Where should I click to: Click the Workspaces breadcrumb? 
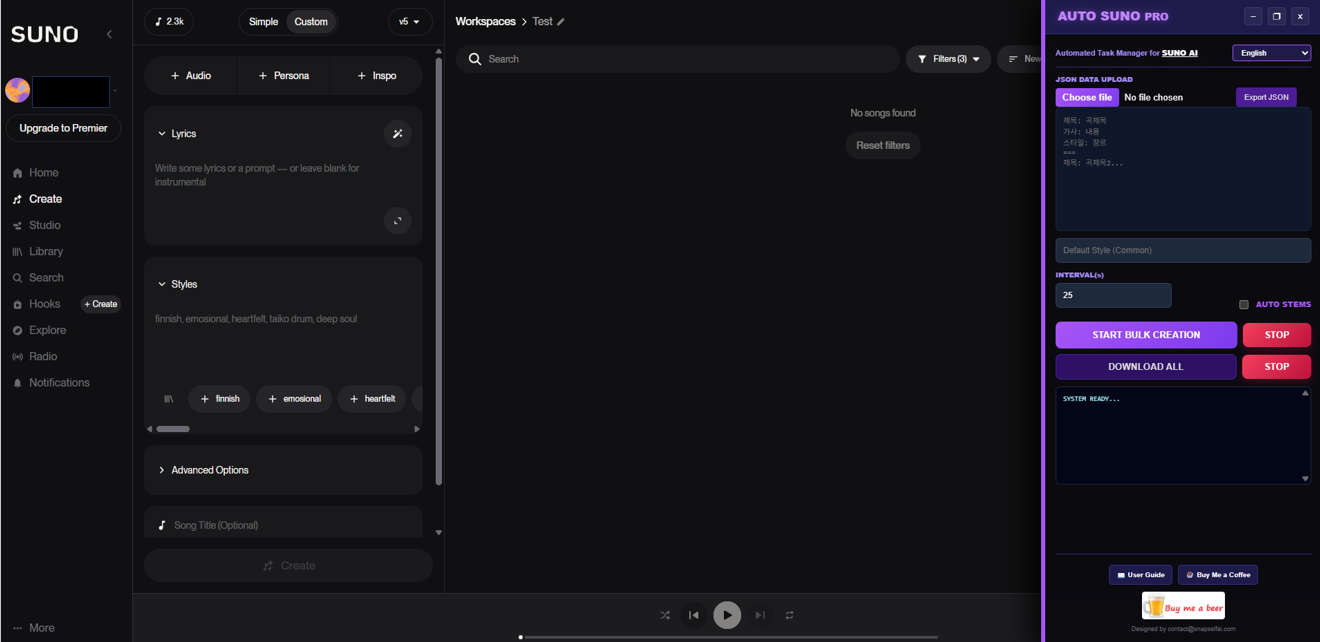(x=485, y=21)
